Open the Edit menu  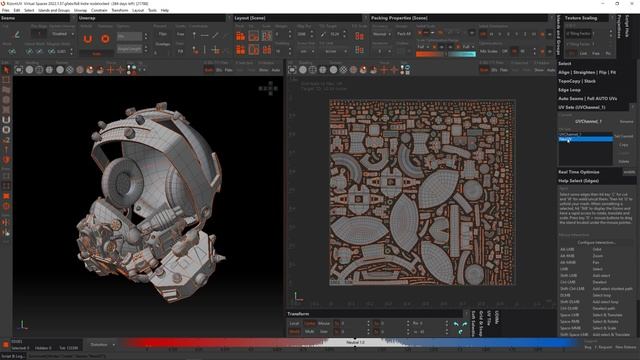pyautogui.click(x=17, y=10)
